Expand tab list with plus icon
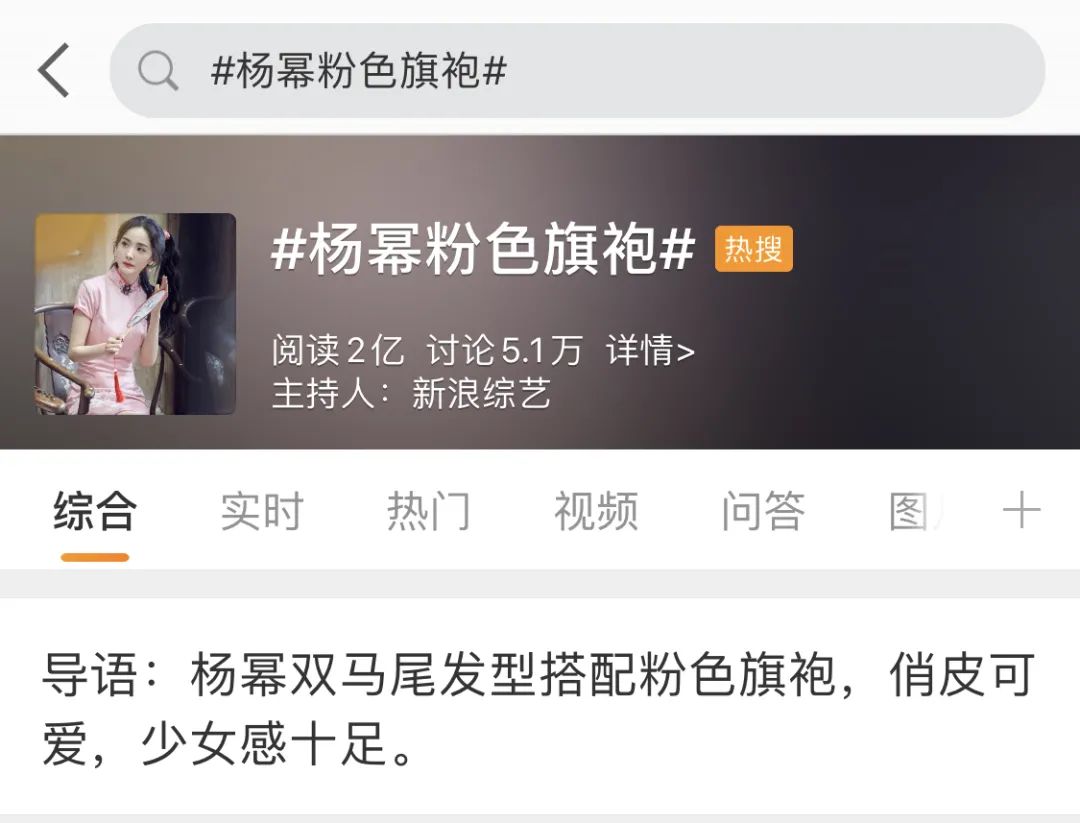This screenshot has width=1080, height=823. 1021,510
